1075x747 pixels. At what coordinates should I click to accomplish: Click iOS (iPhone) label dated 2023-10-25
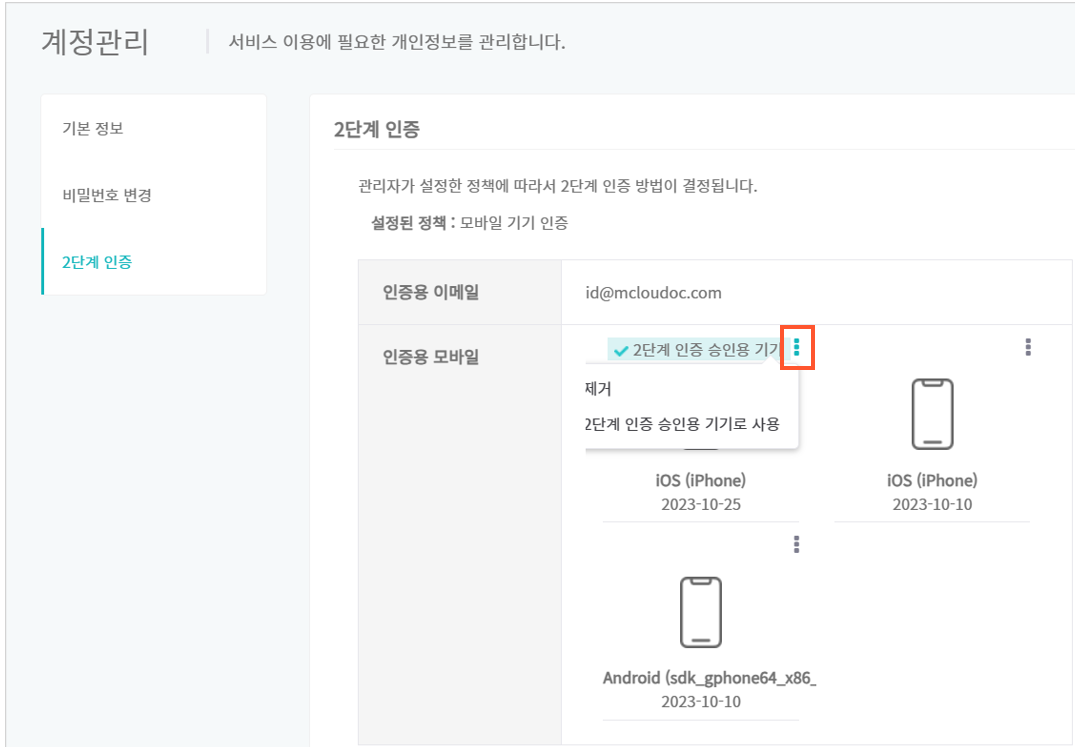click(x=701, y=480)
